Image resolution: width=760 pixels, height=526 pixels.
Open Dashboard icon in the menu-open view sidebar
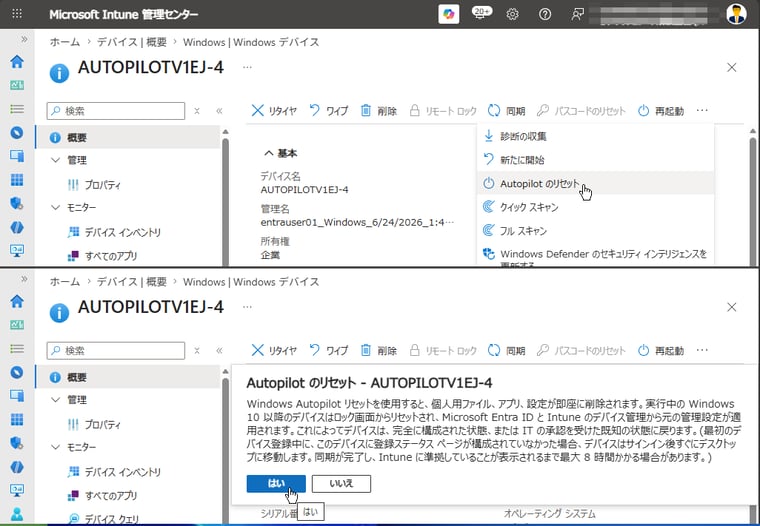tap(17, 85)
